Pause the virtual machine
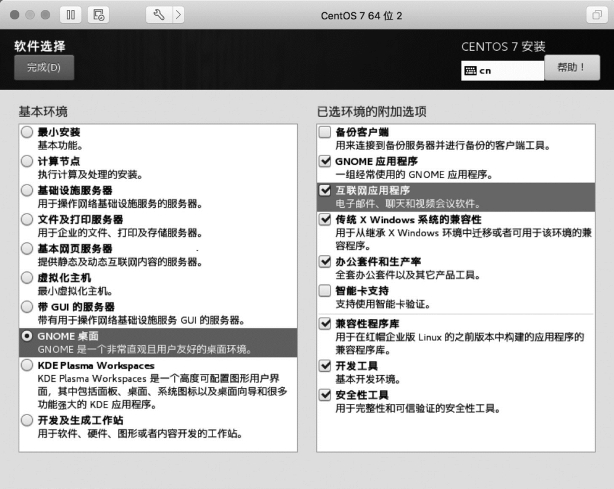Screen dimensions: 614x489 pos(71,15)
